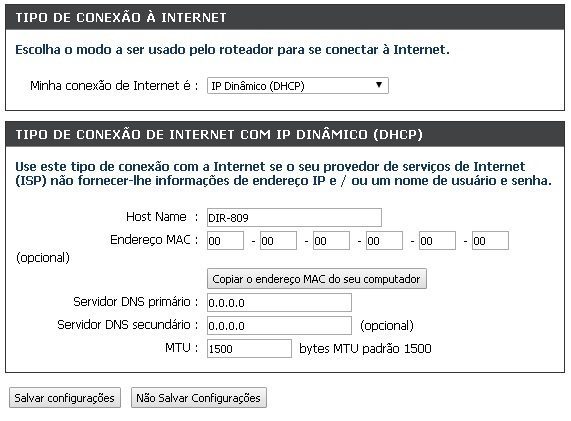This screenshot has height=421, width=571.
Task: Click Copiar o endereço MAC do seu computador
Action: click(x=316, y=279)
